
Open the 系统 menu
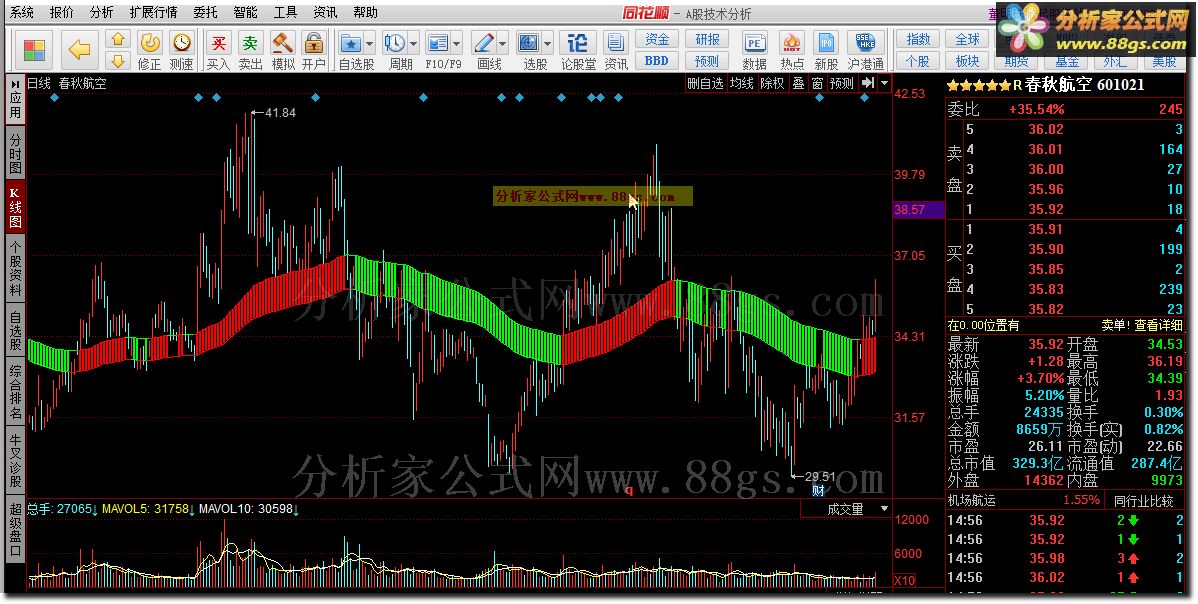click(x=21, y=12)
